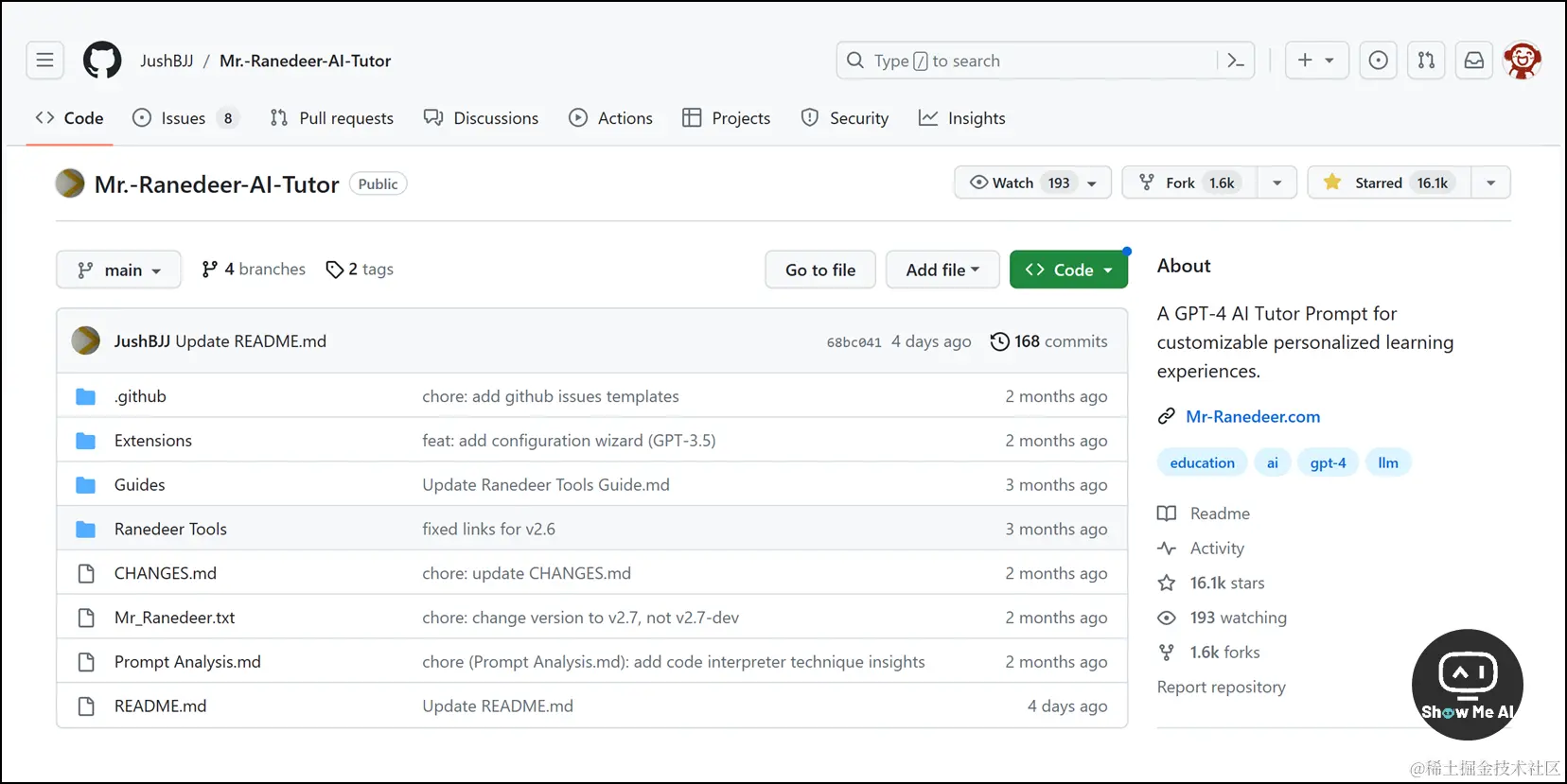This screenshot has width=1567, height=784.
Task: Click the Ranedeer Tools folder icon
Action: pos(86,530)
